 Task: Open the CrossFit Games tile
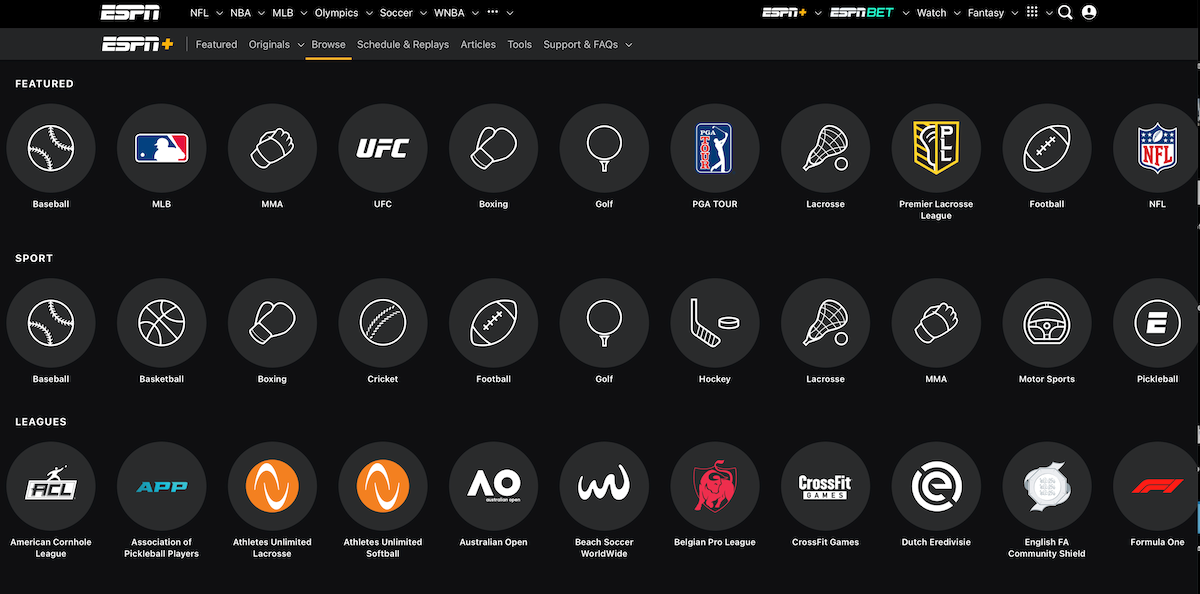click(x=825, y=487)
